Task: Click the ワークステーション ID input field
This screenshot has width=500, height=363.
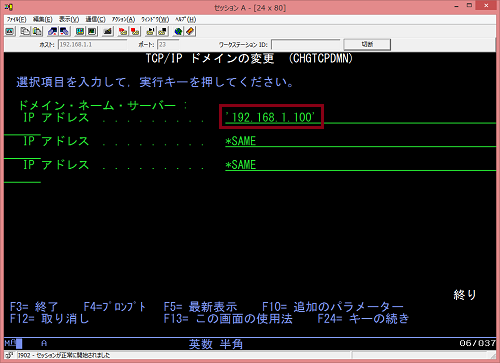Action: tap(306, 44)
